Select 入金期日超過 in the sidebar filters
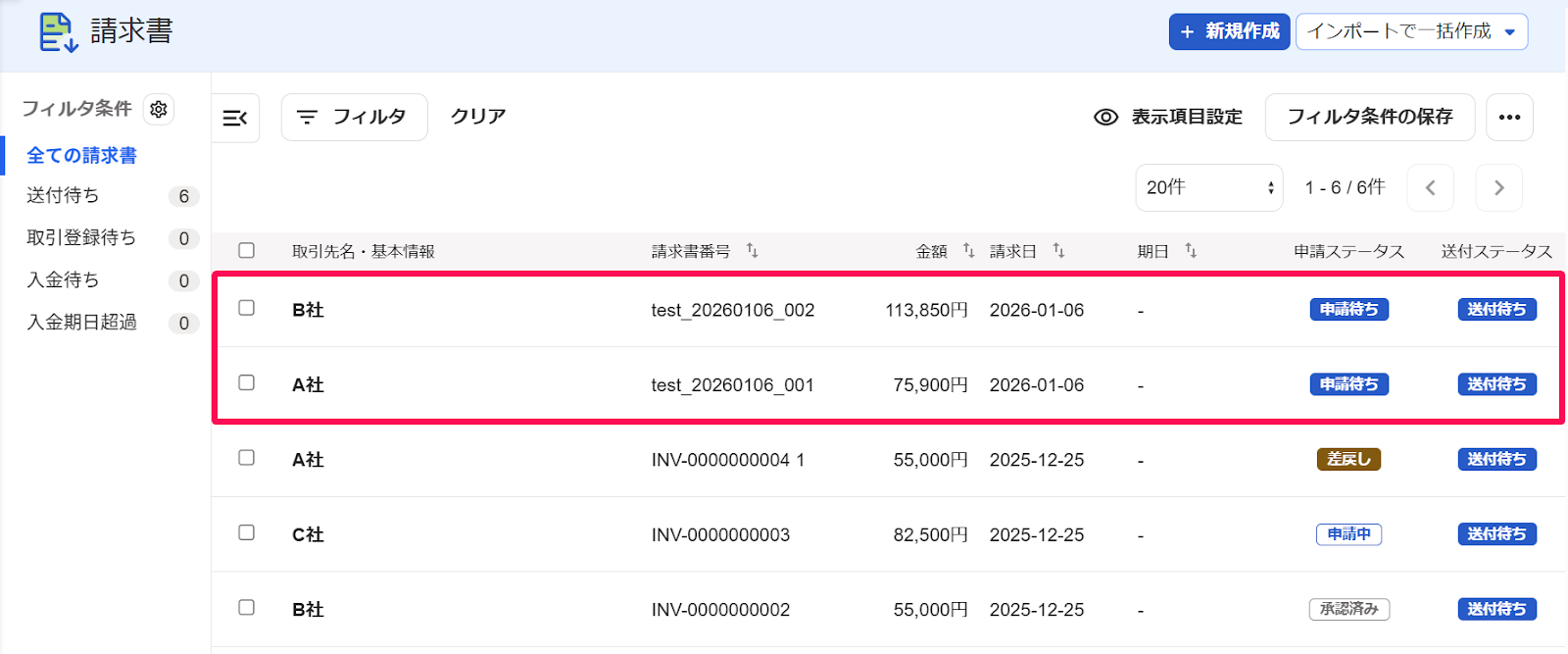The width and height of the screenshot is (1568, 654). click(x=81, y=323)
